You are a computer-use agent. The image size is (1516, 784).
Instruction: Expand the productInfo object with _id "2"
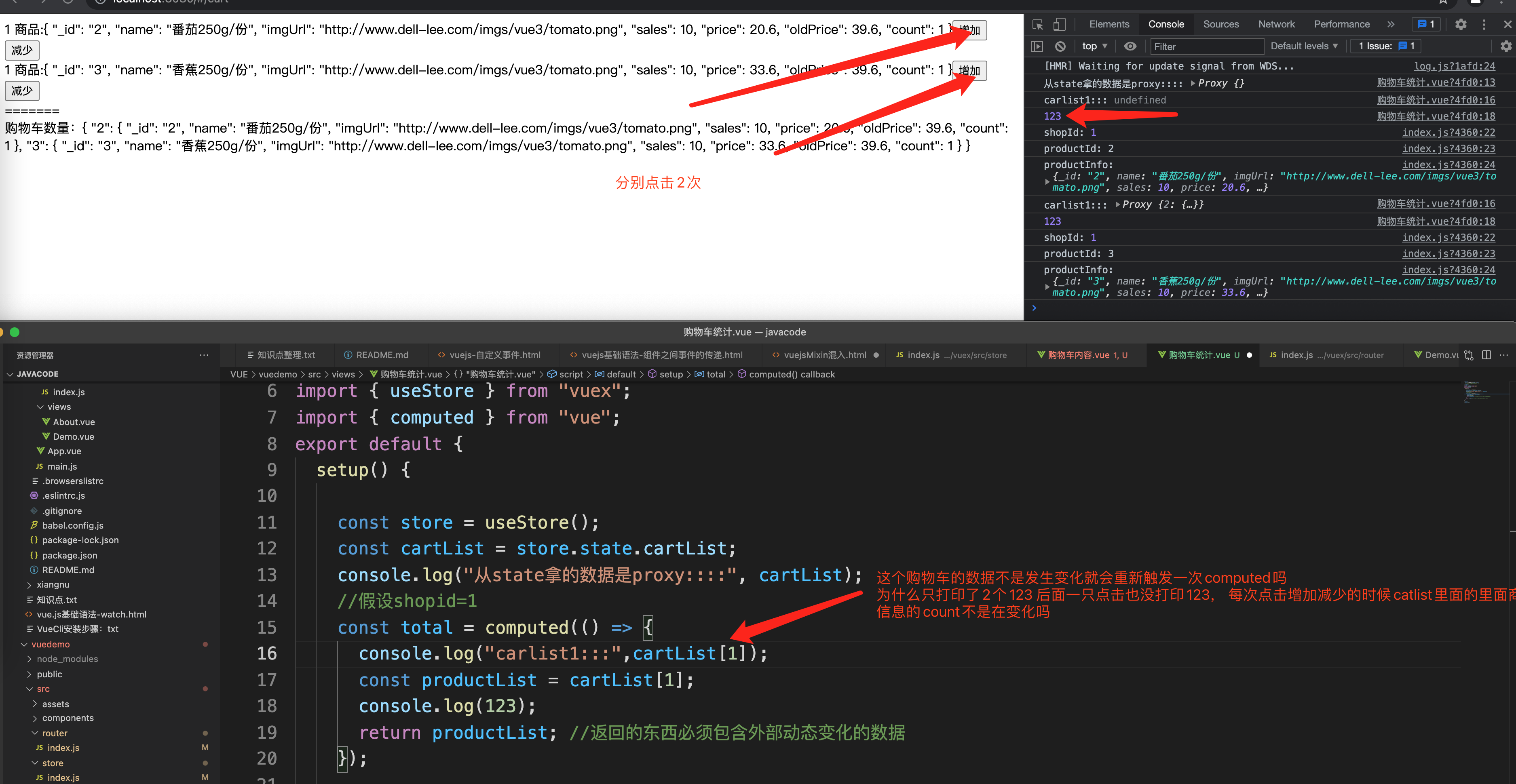pyautogui.click(x=1047, y=182)
